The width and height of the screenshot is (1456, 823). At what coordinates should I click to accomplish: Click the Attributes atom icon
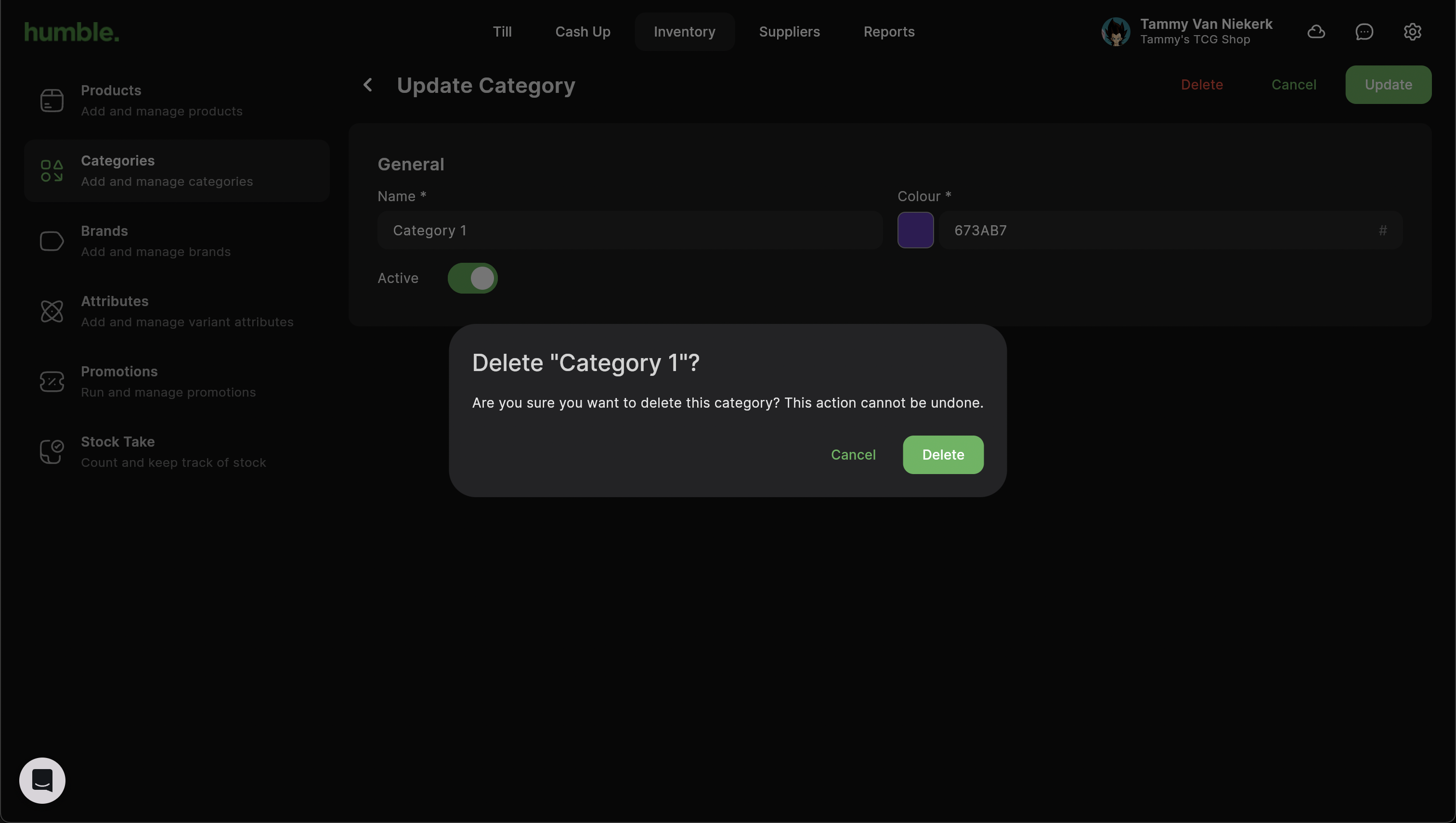52,311
